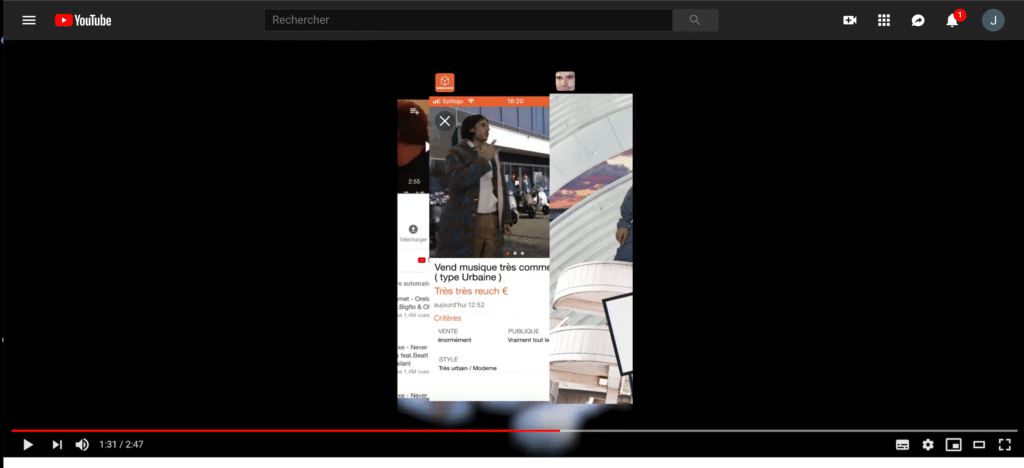Show notifications from the bell icon

952,21
